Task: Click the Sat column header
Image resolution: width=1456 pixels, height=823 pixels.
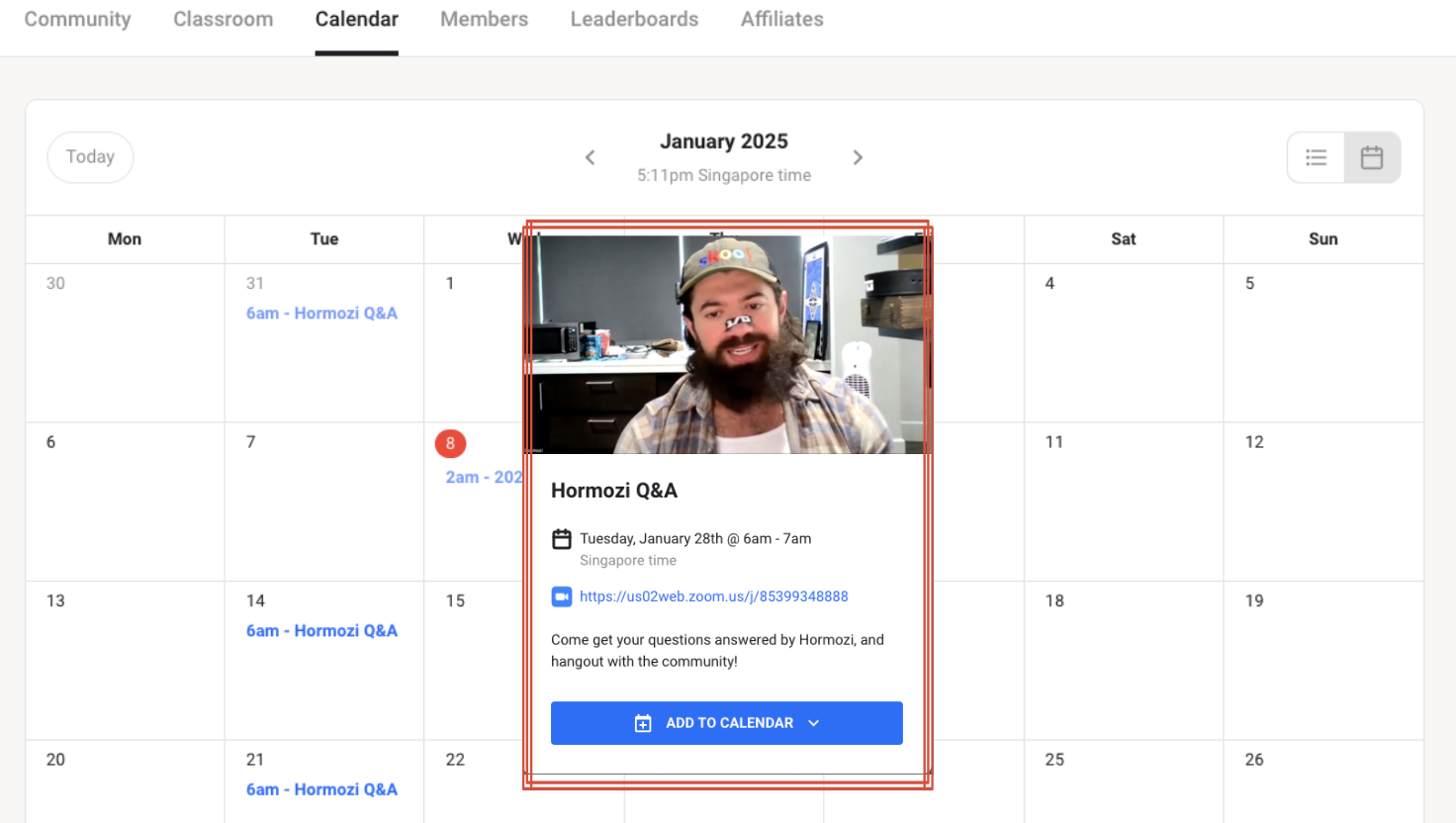Action: 1124,239
